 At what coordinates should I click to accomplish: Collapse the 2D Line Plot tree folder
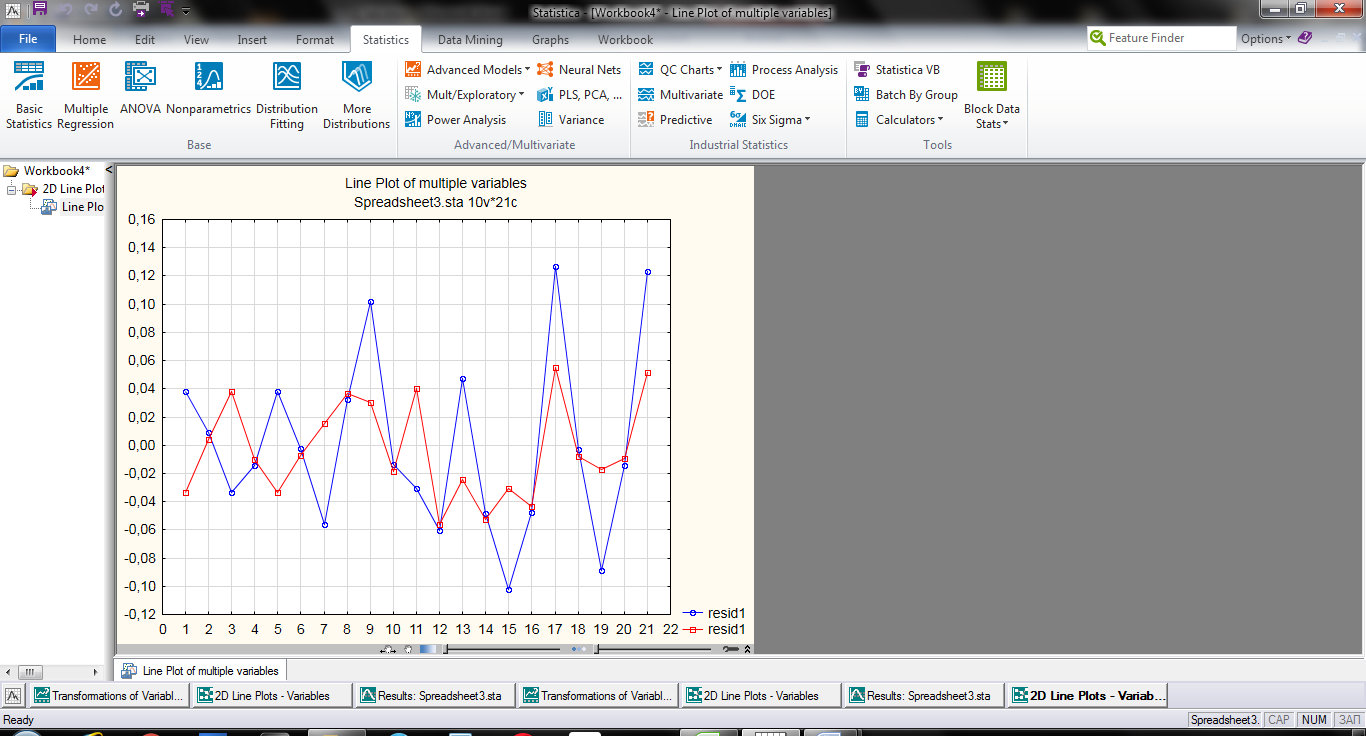[11, 189]
